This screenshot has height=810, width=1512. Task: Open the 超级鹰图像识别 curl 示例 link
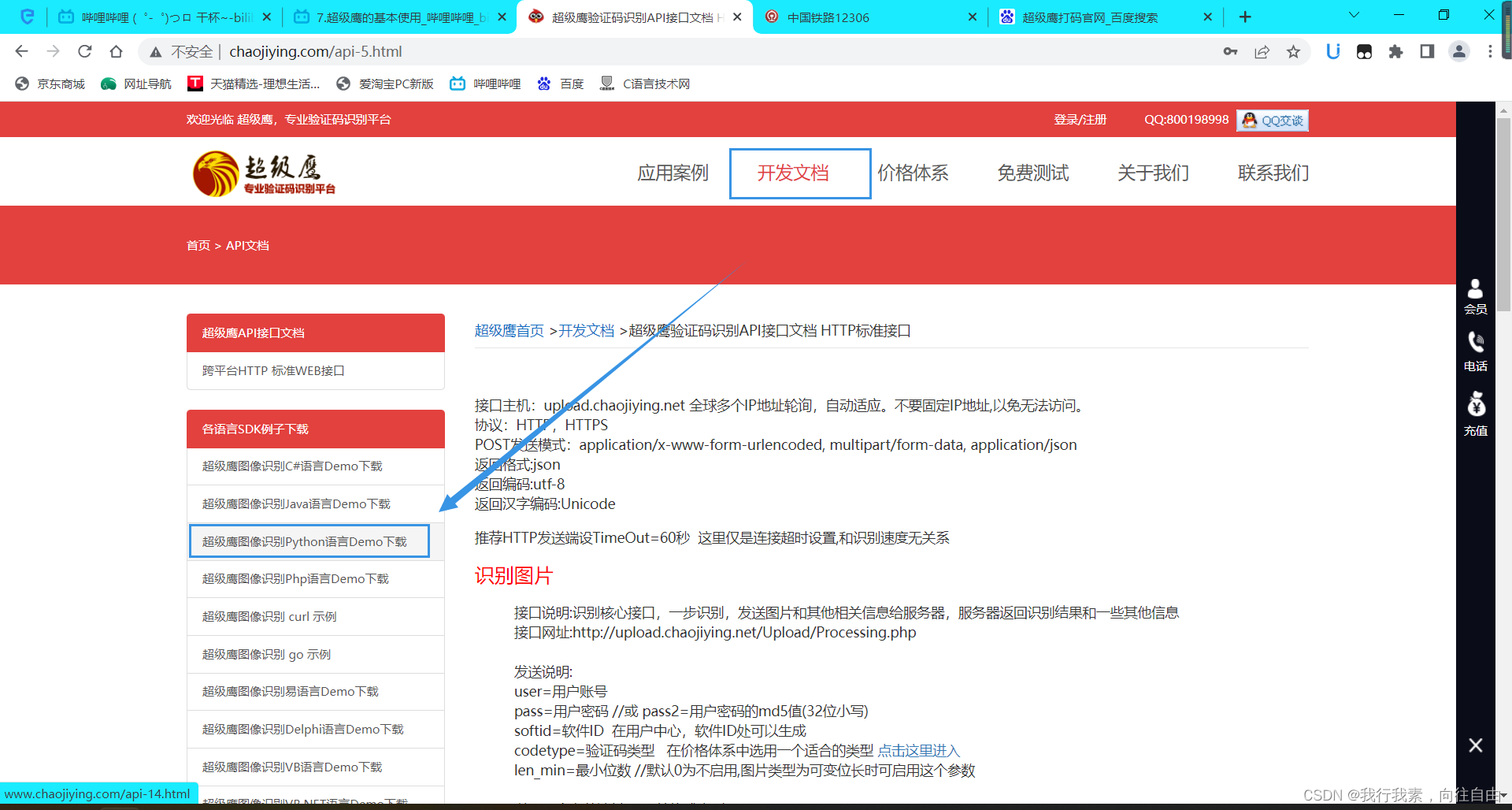point(316,617)
